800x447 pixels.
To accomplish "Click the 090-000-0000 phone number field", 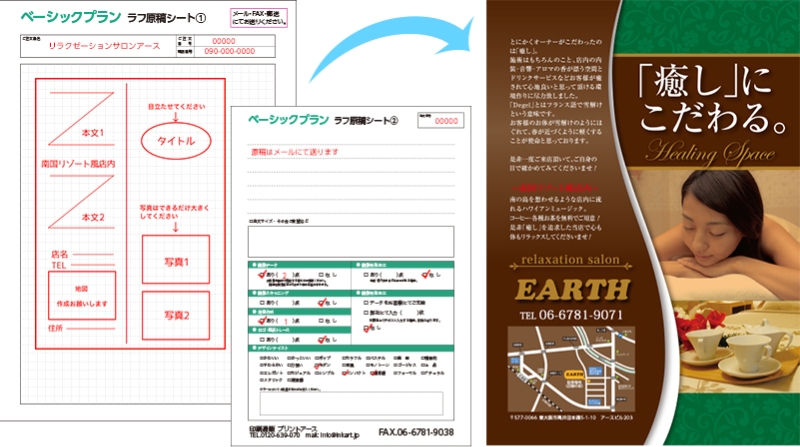I will coord(229,50).
